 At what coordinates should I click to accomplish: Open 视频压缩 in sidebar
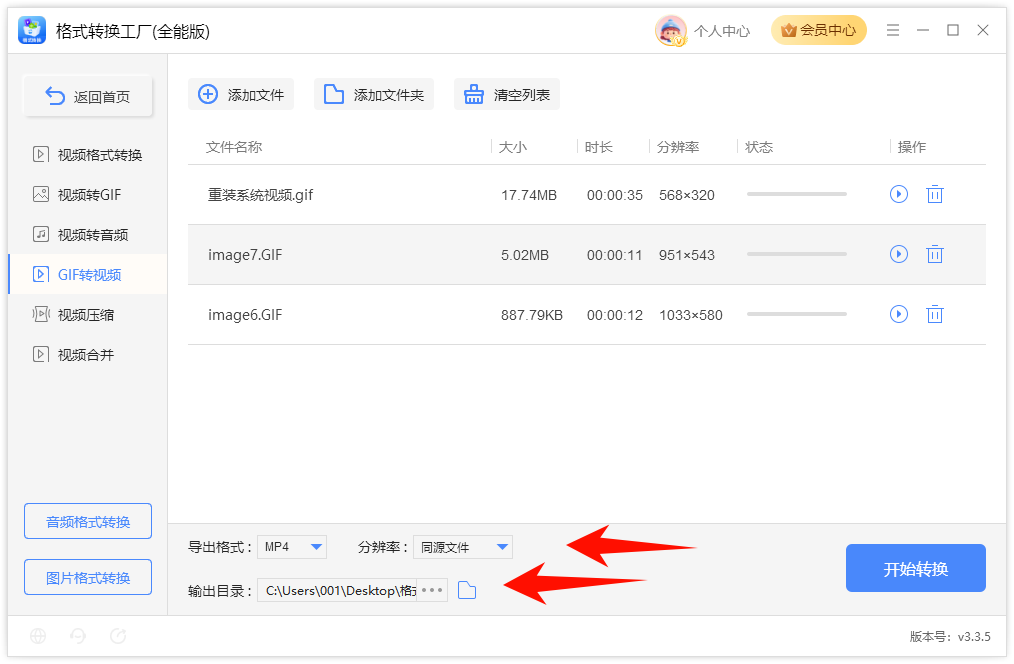[x=87, y=315]
